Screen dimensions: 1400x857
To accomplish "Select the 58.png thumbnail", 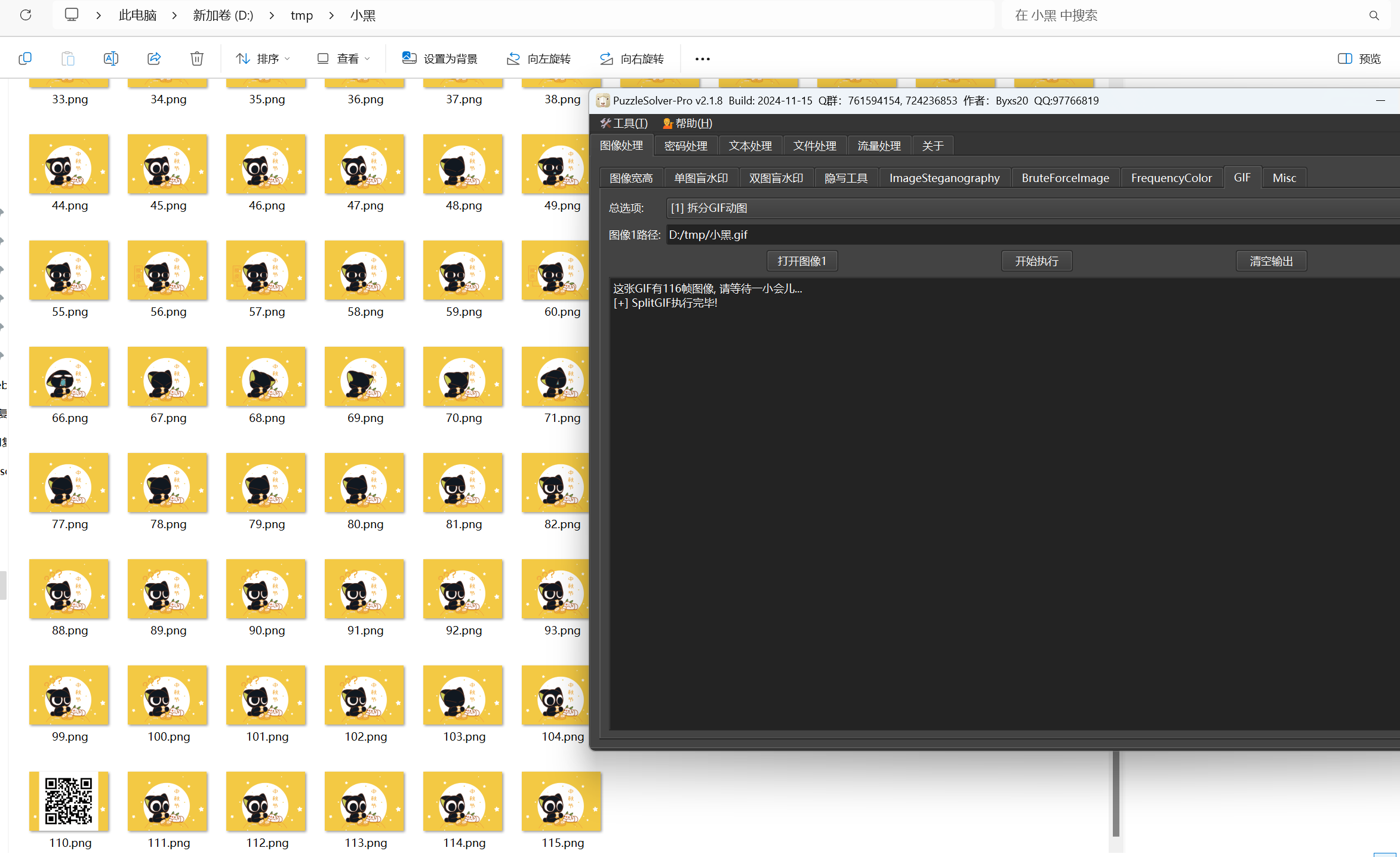I will pyautogui.click(x=365, y=270).
